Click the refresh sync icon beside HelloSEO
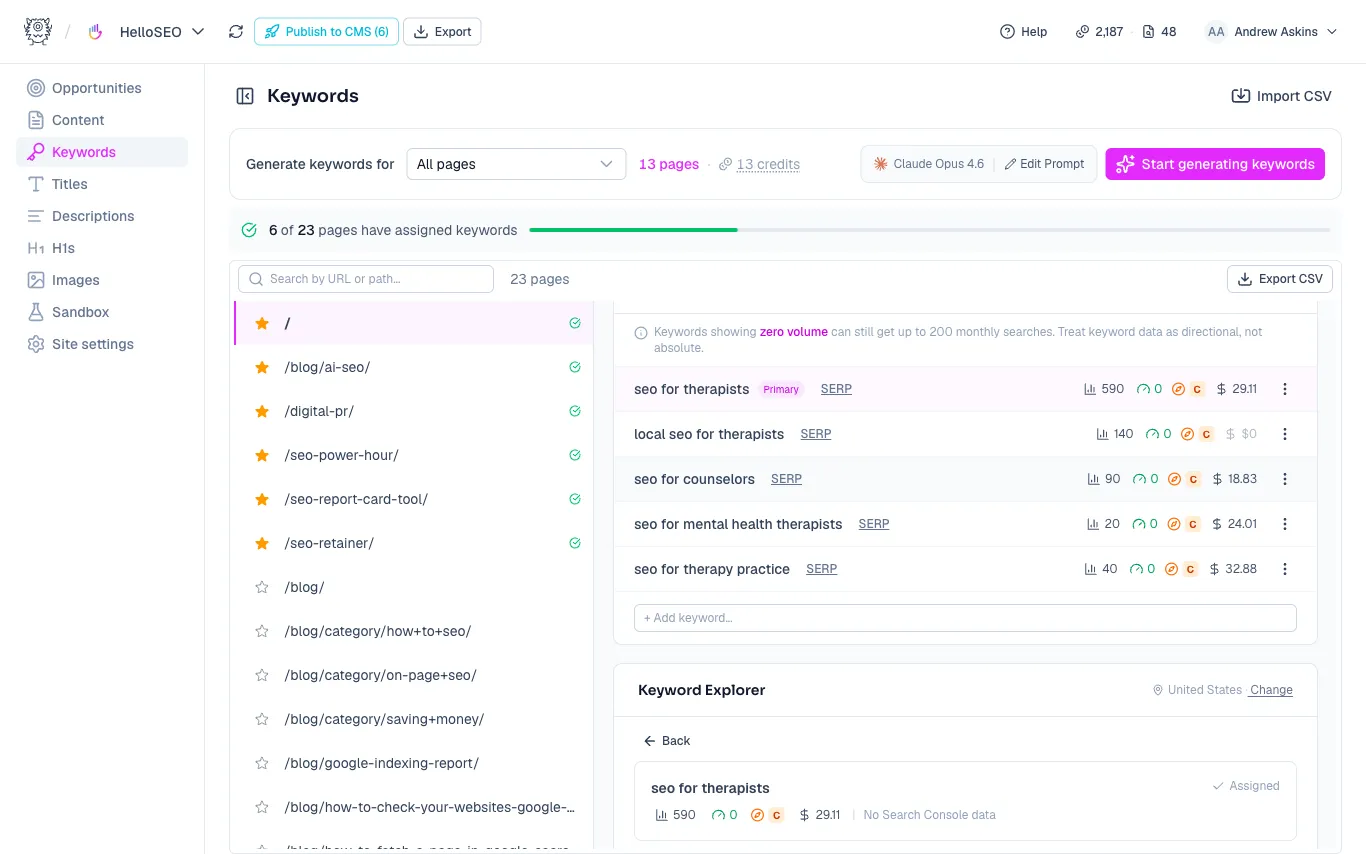Viewport: 1366px width, 854px height. 236,32
